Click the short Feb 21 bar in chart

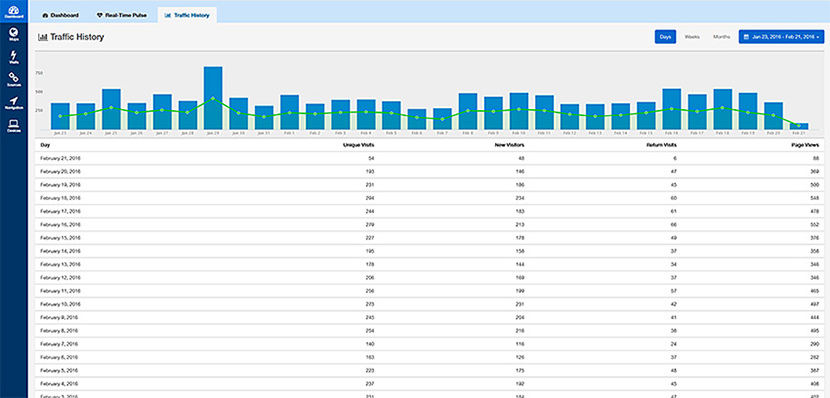coord(799,126)
